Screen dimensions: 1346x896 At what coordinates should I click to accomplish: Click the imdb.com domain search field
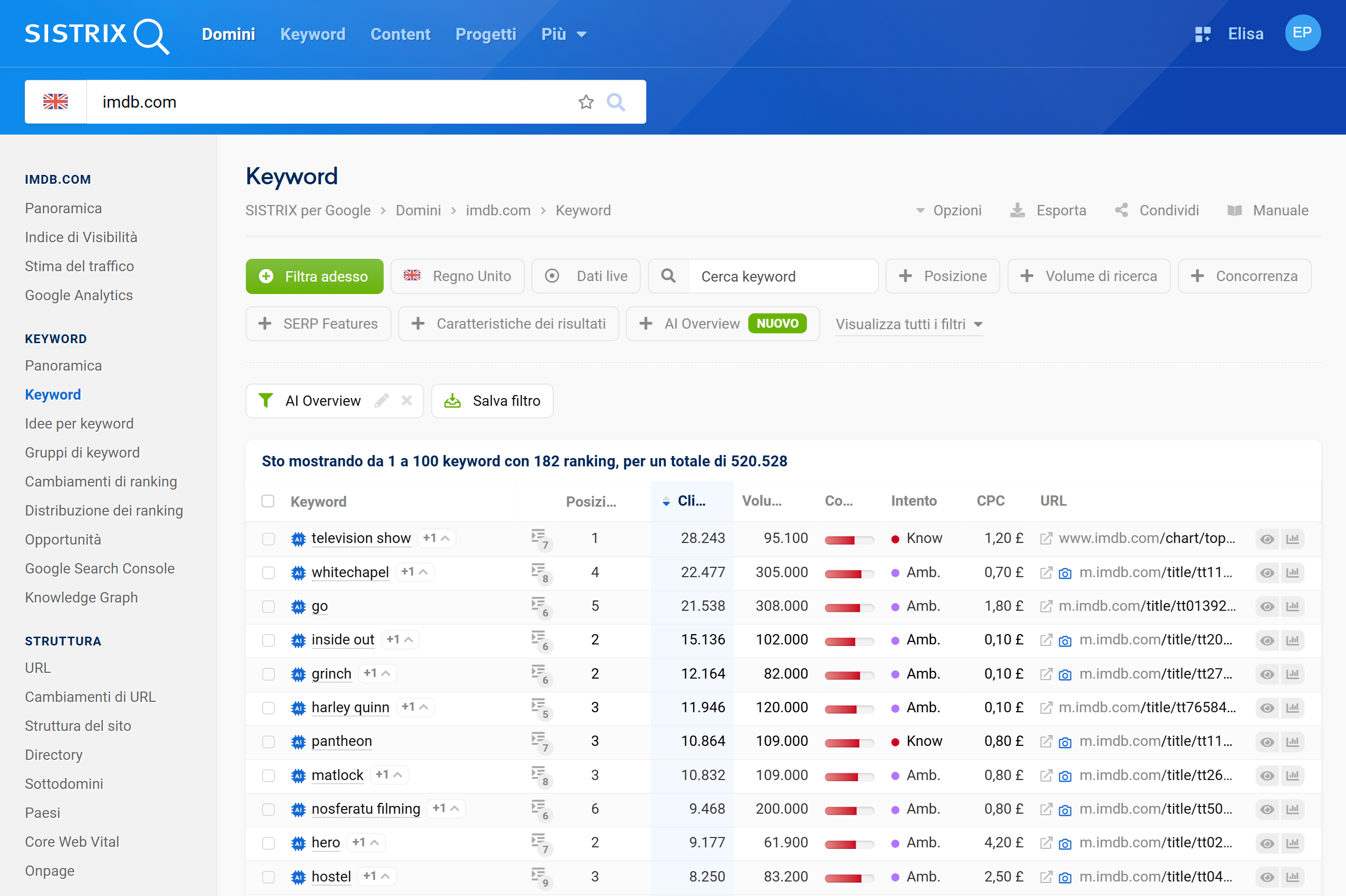pyautogui.click(x=331, y=102)
